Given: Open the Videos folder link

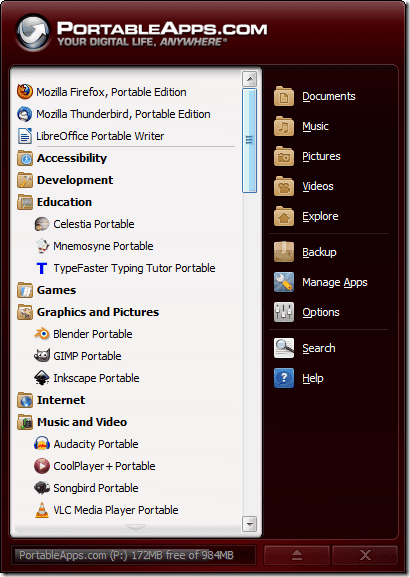Looking at the screenshot, I should [x=318, y=186].
